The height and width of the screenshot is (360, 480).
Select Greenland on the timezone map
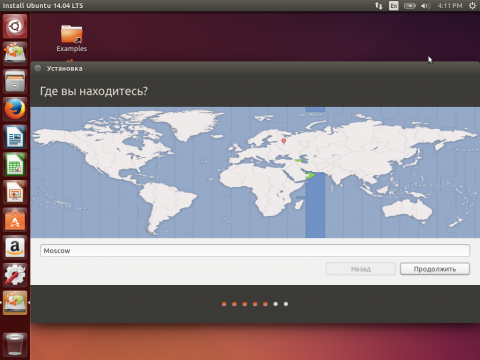click(x=190, y=125)
